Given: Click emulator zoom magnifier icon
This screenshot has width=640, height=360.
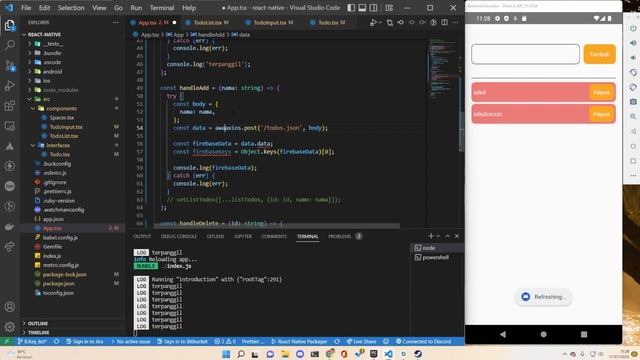Looking at the screenshot, I should point(633,116).
